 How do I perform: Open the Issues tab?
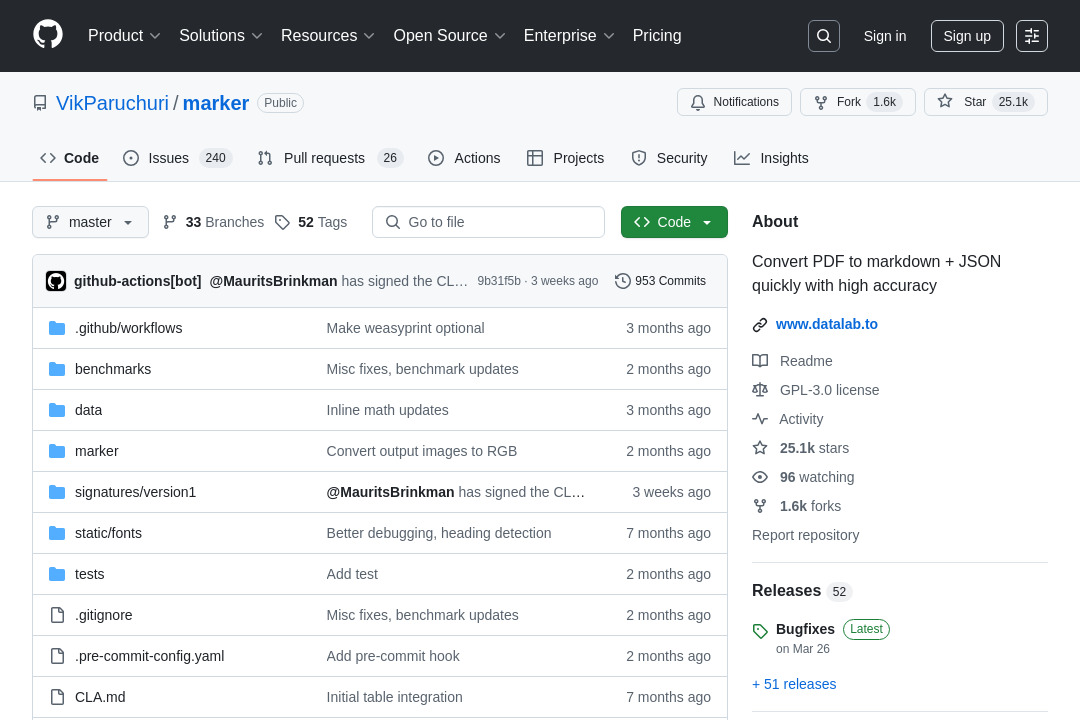tap(178, 158)
